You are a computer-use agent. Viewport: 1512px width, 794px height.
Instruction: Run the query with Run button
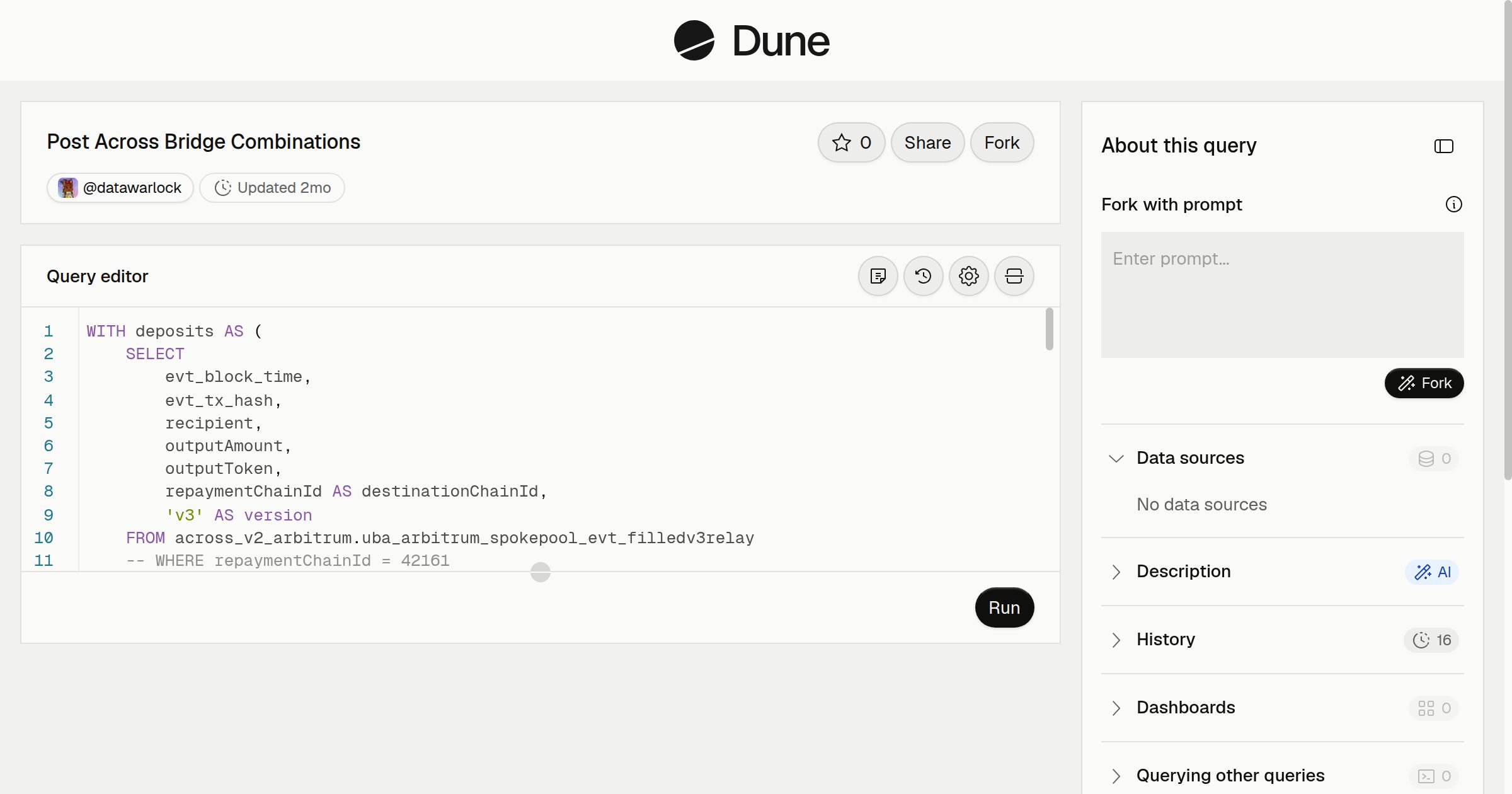1004,607
